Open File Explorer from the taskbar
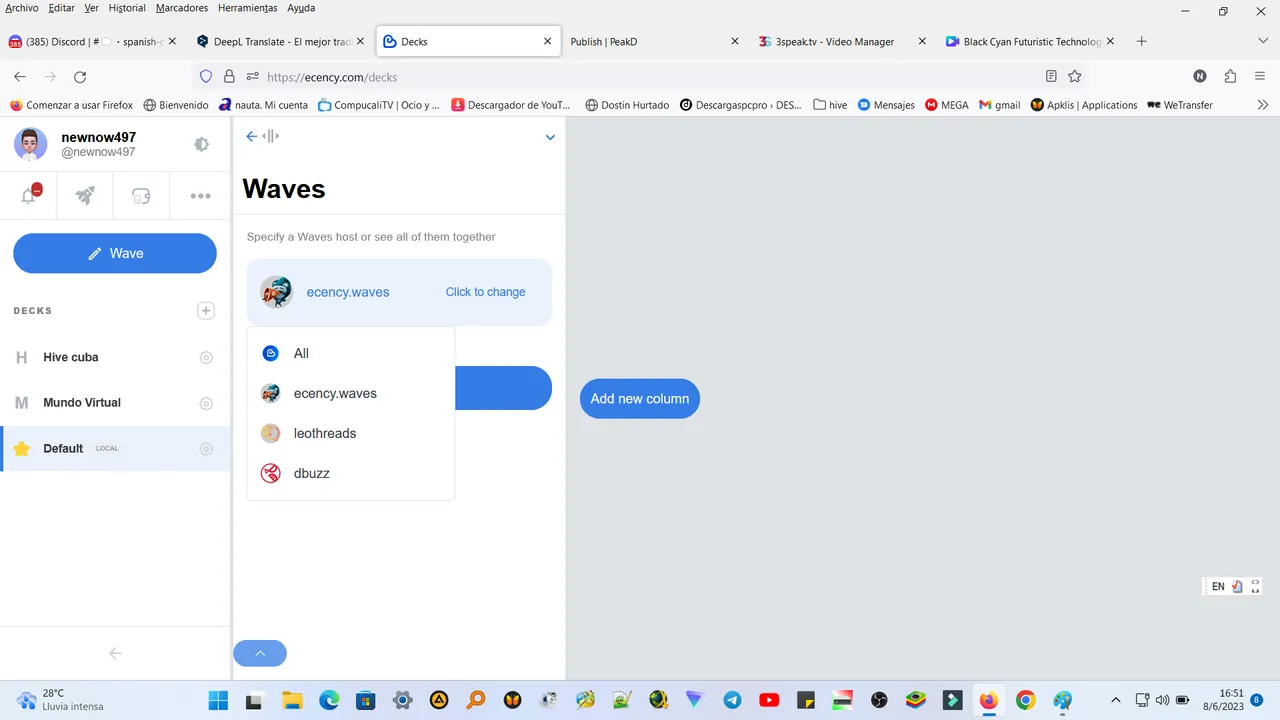 point(292,700)
